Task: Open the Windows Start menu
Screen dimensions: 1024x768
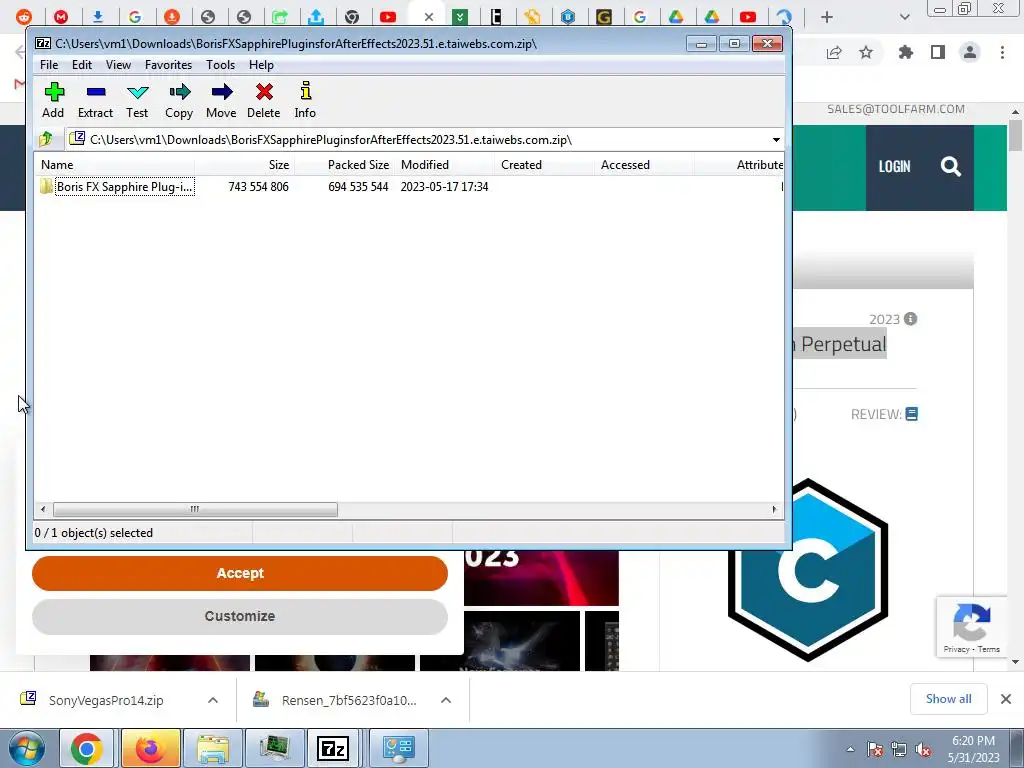Action: pyautogui.click(x=27, y=748)
